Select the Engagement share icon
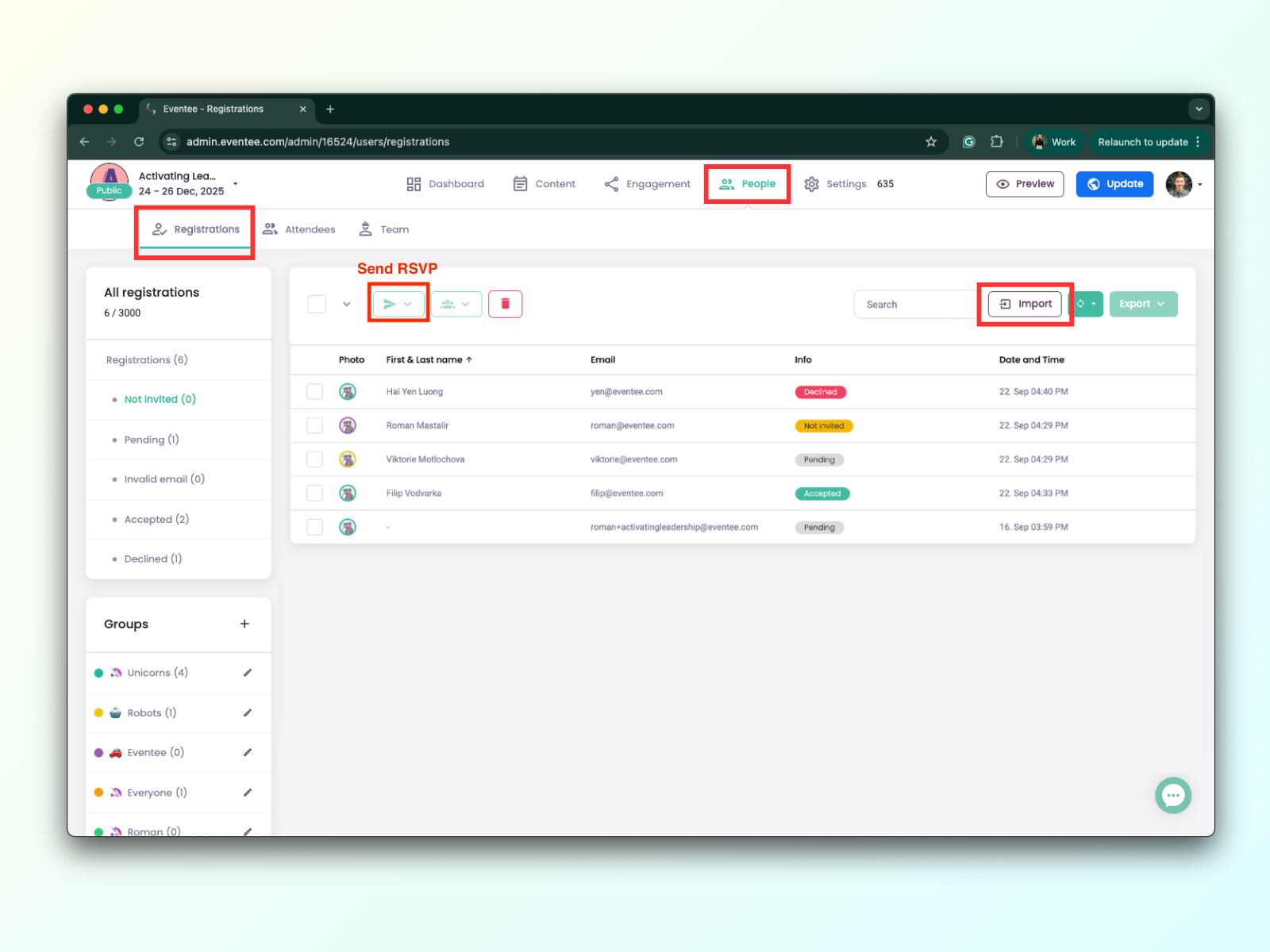The image size is (1270, 952). (611, 183)
